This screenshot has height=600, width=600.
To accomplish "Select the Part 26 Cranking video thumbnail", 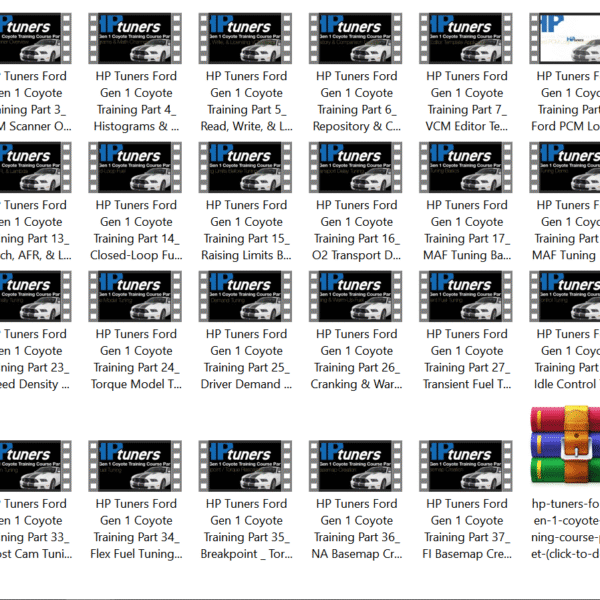I will pyautogui.click(x=355, y=296).
